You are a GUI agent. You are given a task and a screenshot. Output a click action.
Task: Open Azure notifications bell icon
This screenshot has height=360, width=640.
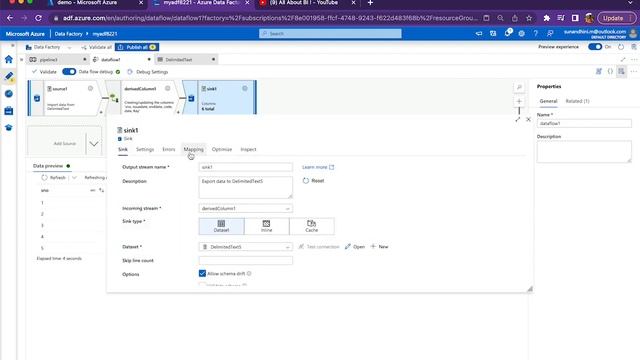click(508, 33)
